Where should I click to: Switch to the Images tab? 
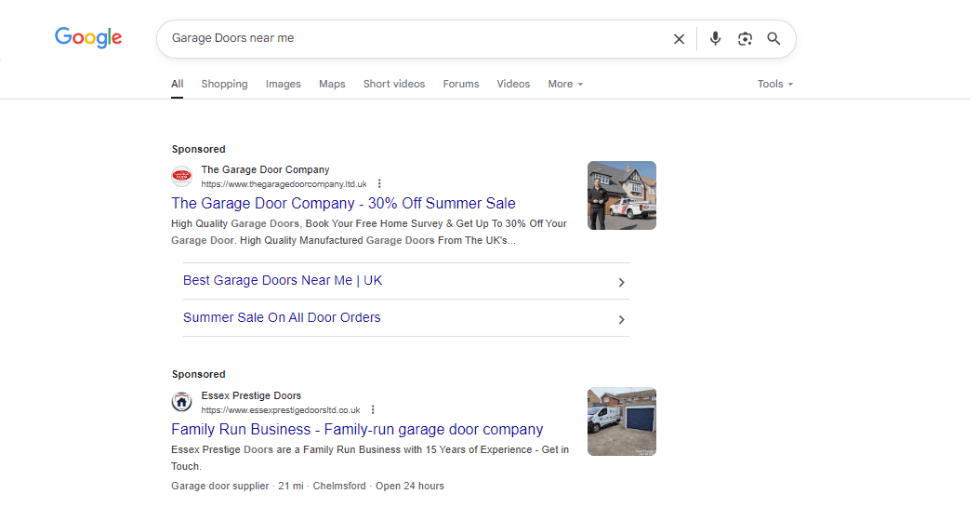[283, 84]
